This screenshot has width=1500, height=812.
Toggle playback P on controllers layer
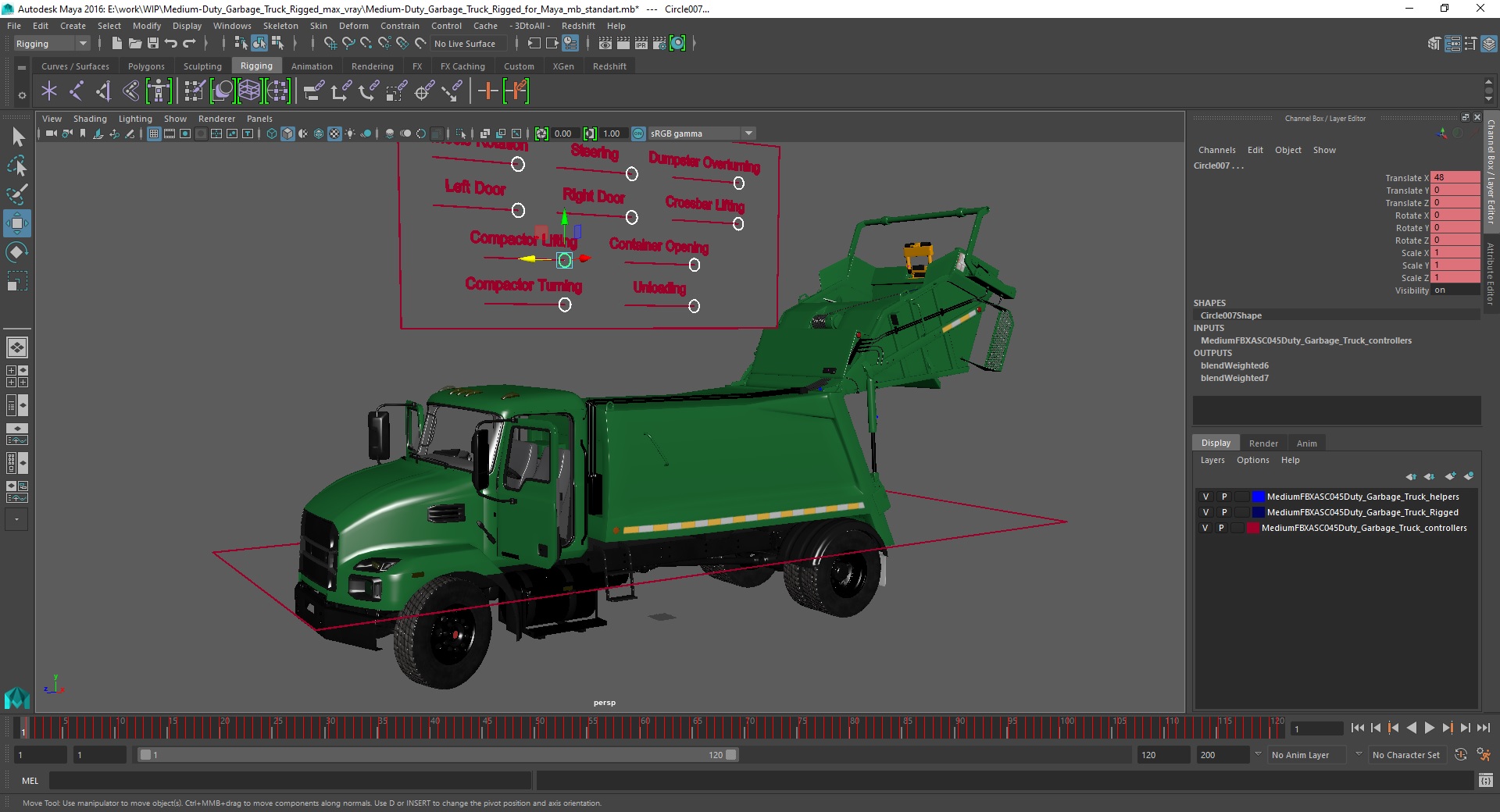point(1221,528)
